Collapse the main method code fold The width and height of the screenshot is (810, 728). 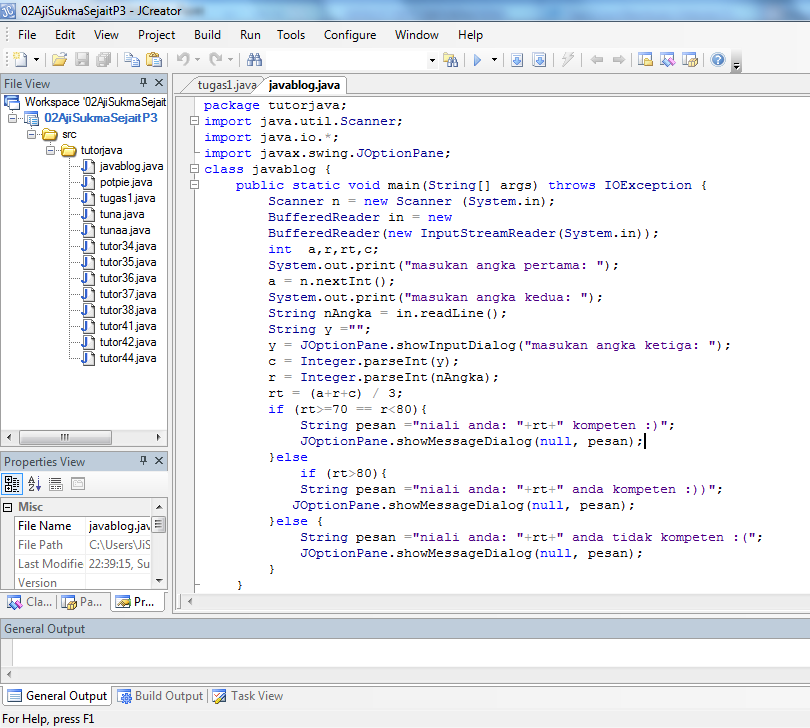click(194, 185)
